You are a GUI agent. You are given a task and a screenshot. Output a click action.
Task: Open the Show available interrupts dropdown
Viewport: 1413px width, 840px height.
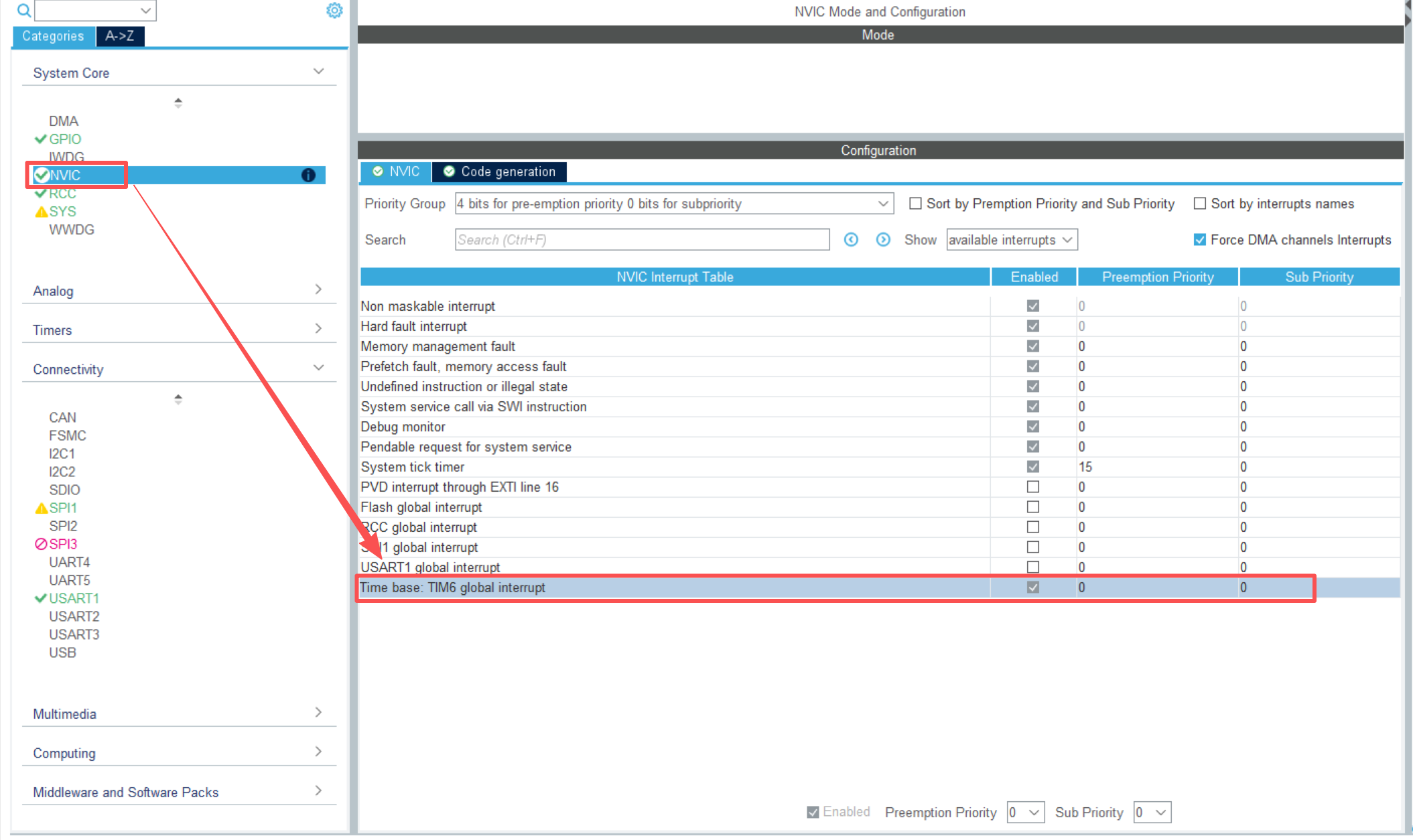click(1012, 240)
